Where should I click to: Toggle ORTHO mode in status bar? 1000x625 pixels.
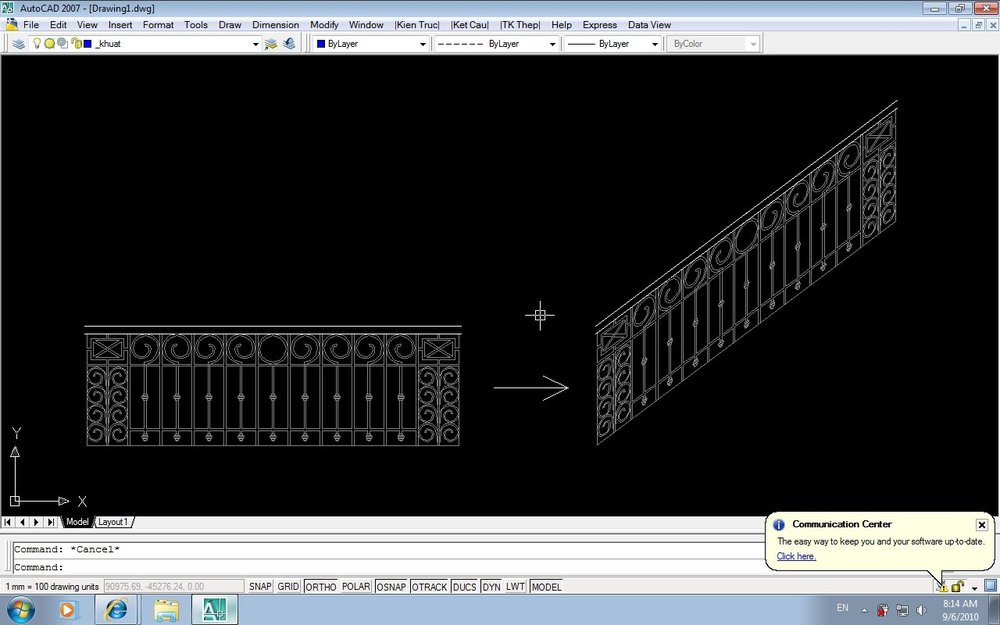321,587
